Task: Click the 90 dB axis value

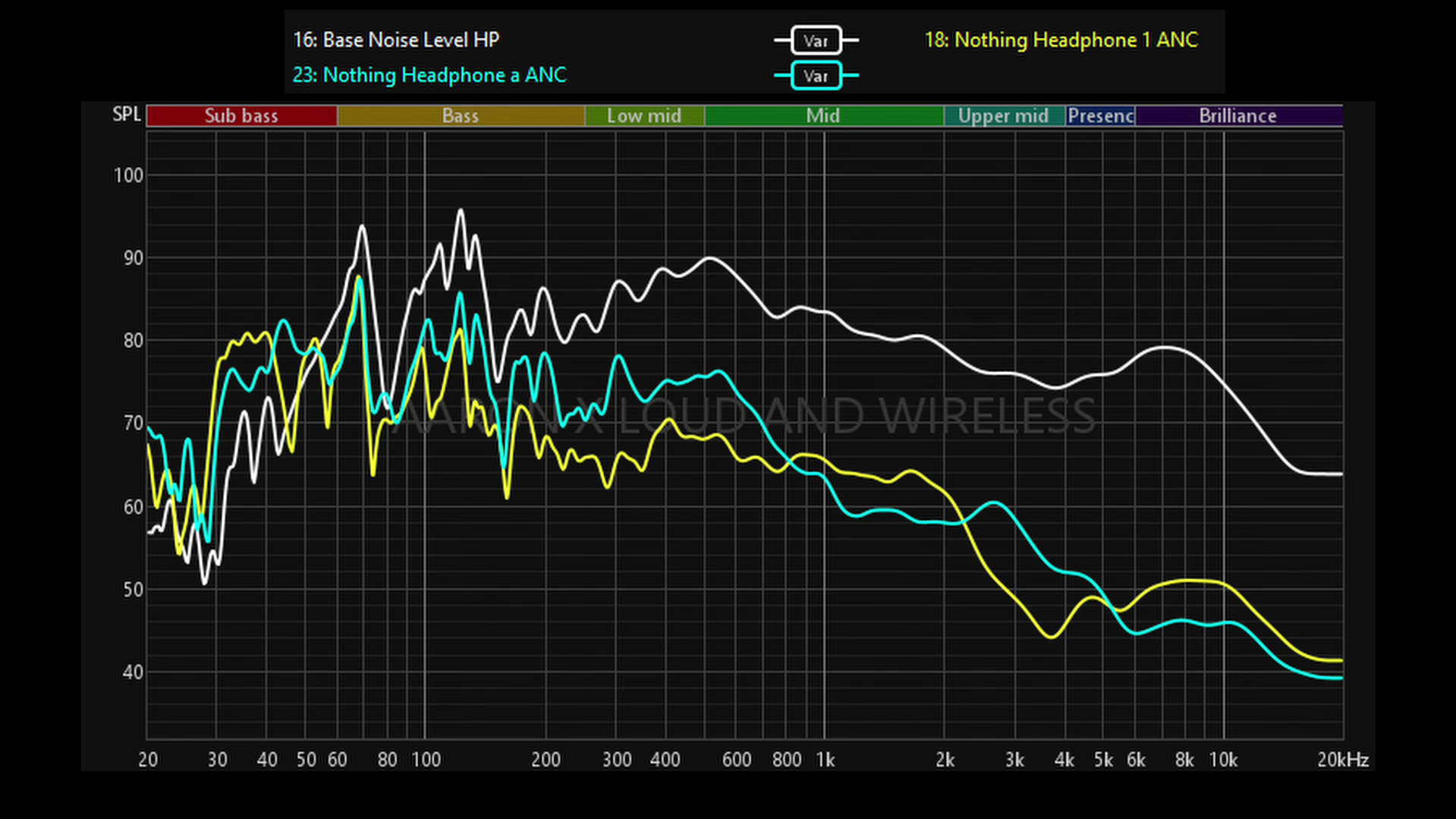Action: (133, 258)
